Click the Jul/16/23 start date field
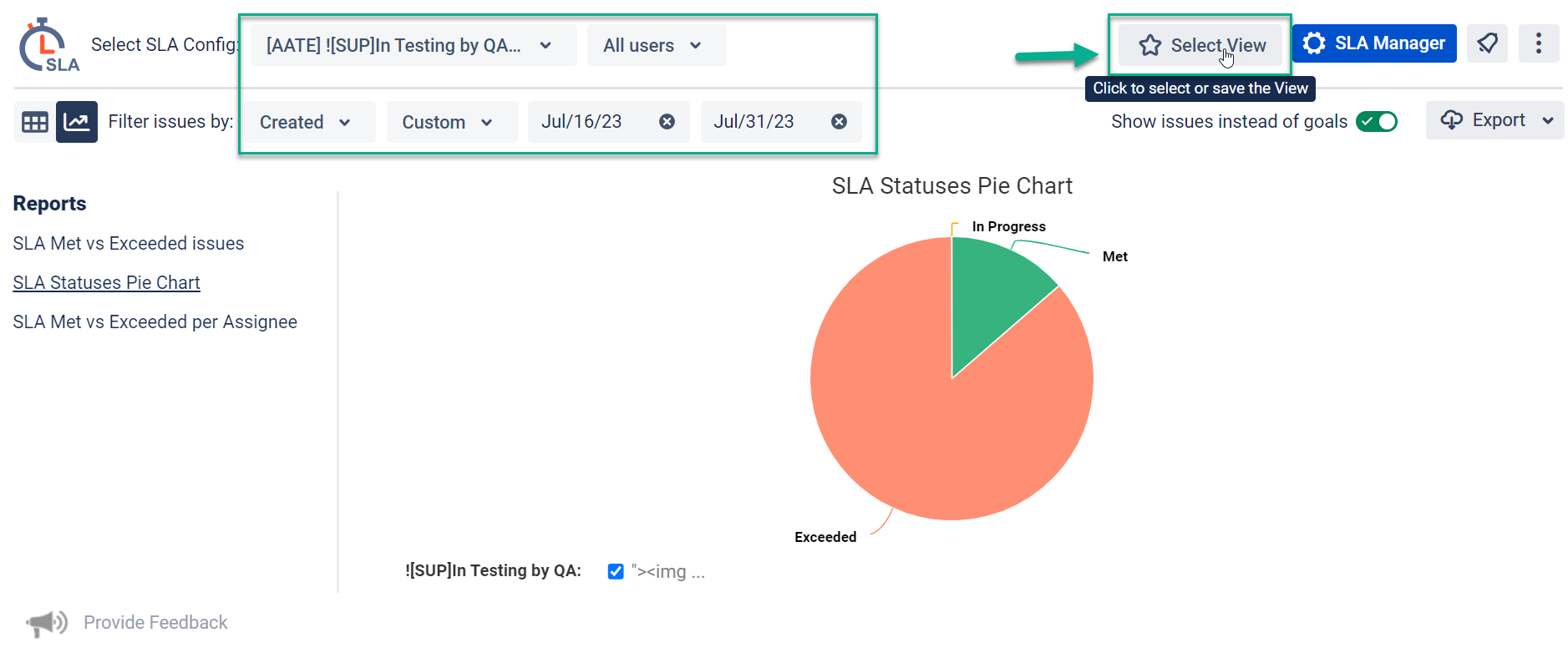This screenshot has height=653, width=1568. pyautogui.click(x=582, y=122)
